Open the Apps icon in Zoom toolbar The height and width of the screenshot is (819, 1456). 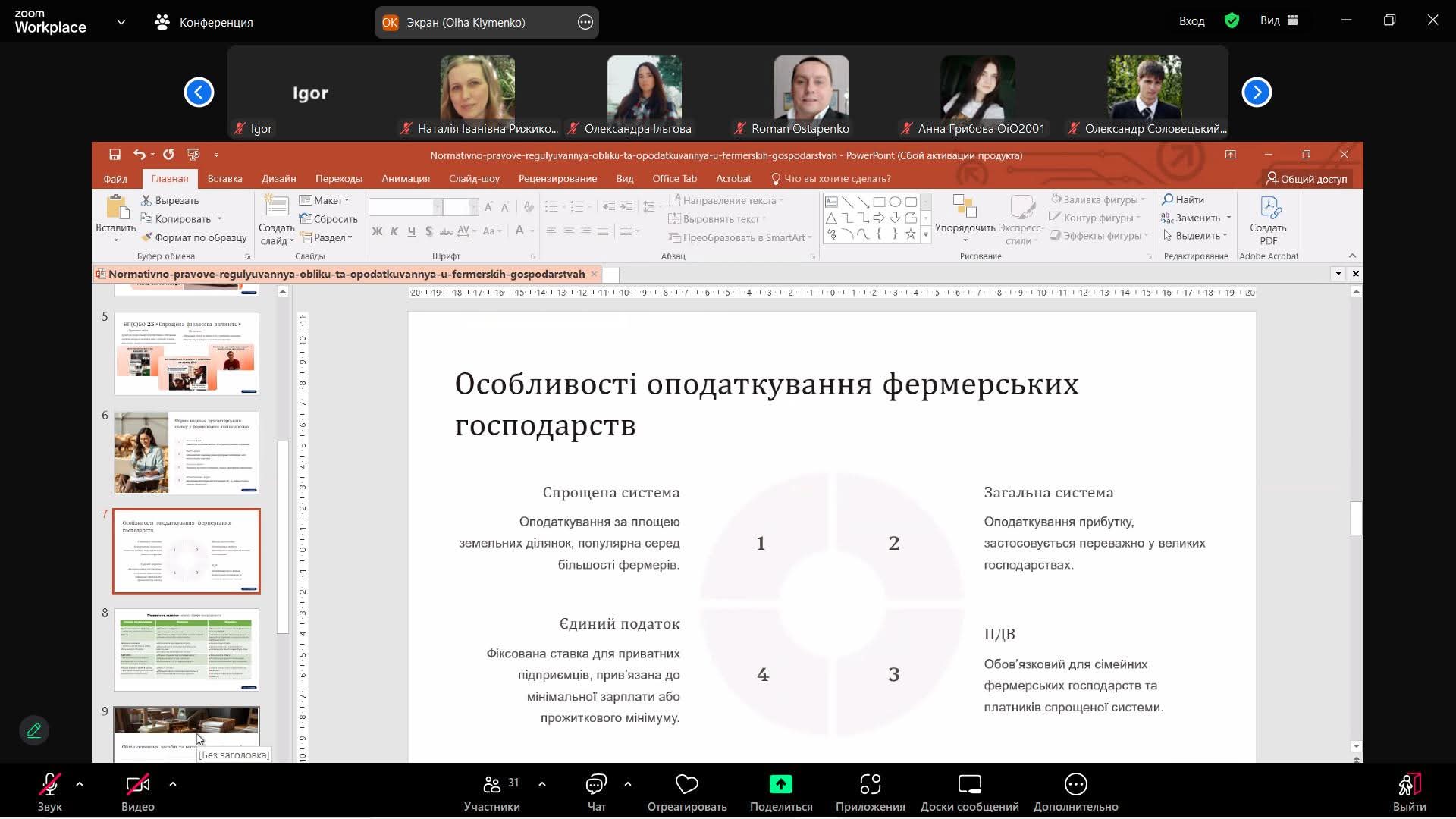click(870, 784)
